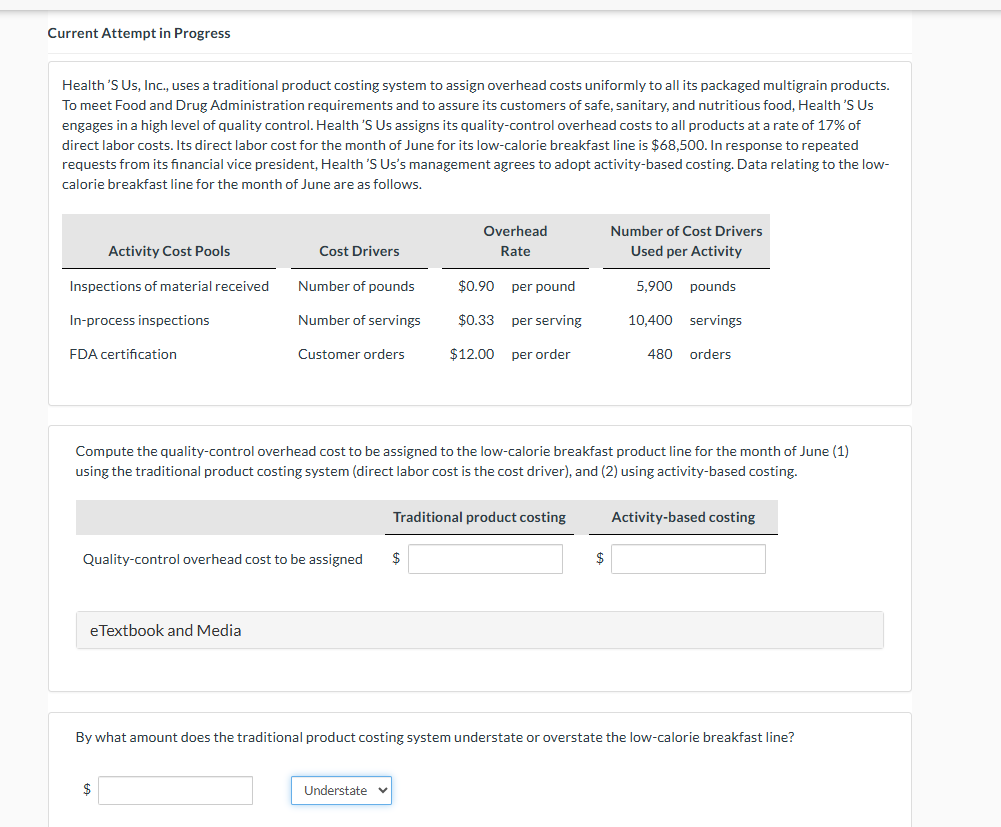This screenshot has width=1001, height=827.
Task: Click the Overhead Rate column header
Action: click(x=514, y=241)
